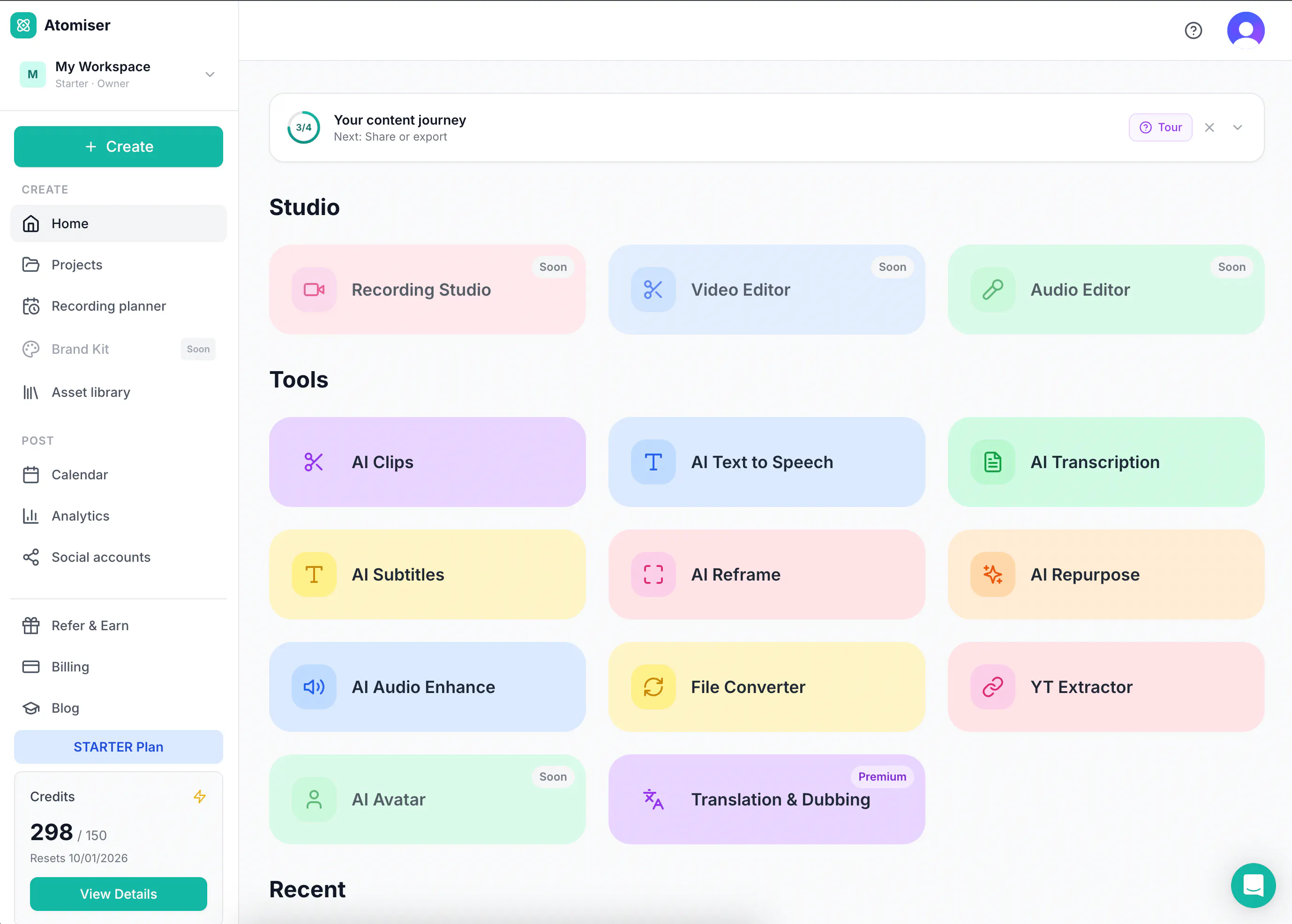Click the AI Repurpose sparkle icon
Screen dimensions: 1292x924
pyautogui.click(x=992, y=574)
